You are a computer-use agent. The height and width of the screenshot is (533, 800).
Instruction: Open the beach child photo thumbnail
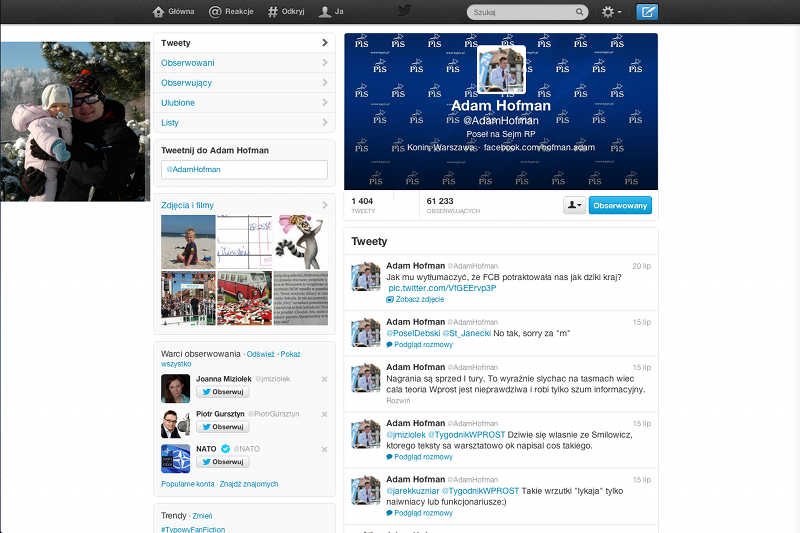coord(188,242)
